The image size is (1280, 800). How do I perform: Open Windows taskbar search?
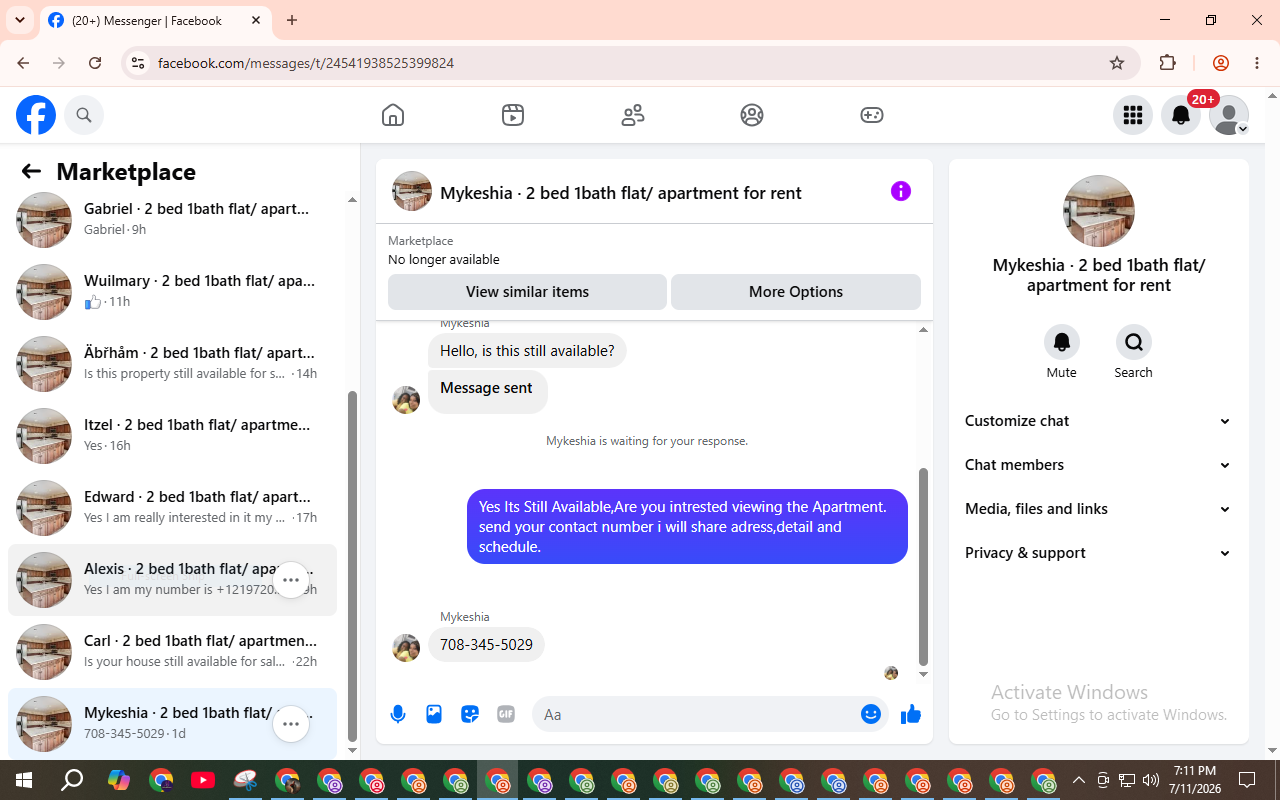coord(72,780)
